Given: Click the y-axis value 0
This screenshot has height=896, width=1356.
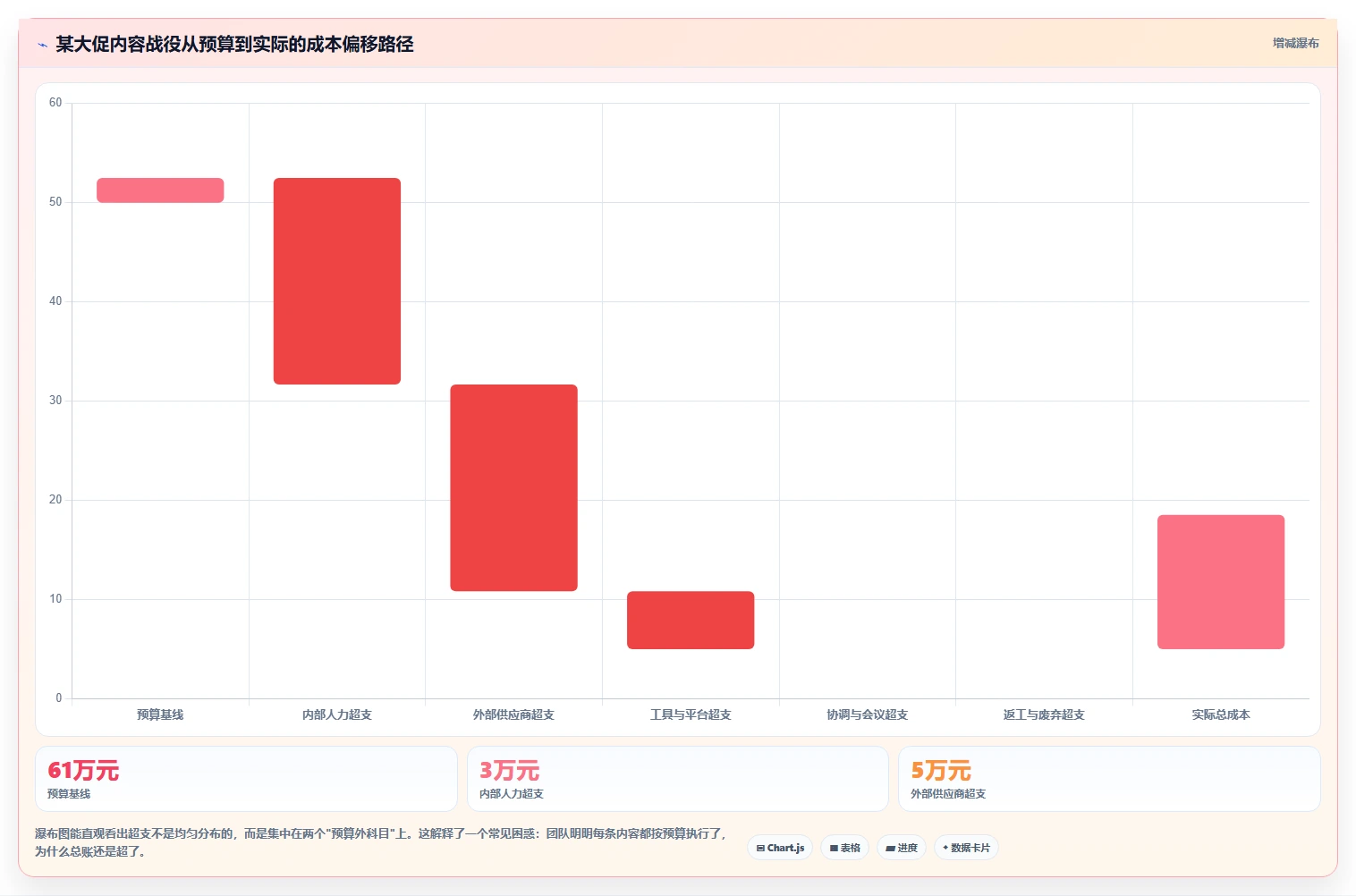Looking at the screenshot, I should click(x=59, y=698).
